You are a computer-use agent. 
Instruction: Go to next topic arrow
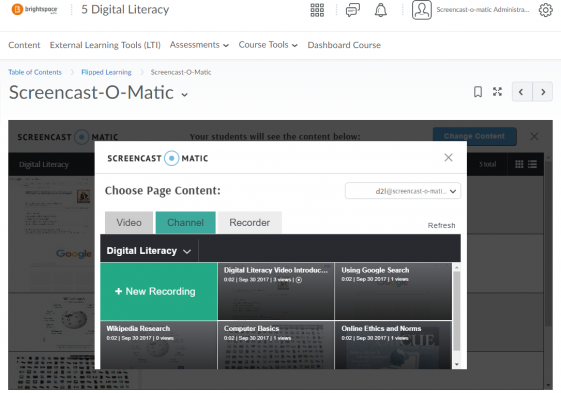(543, 92)
